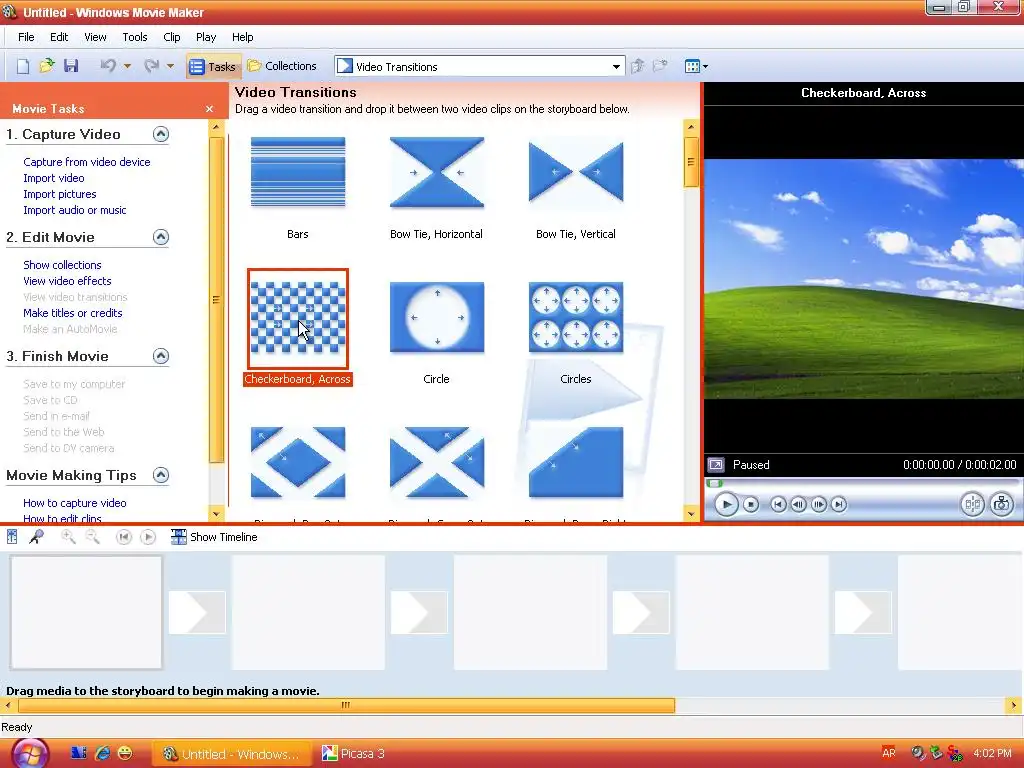Click the monitor Forward button
The height and width of the screenshot is (768, 1024).
pos(839,504)
